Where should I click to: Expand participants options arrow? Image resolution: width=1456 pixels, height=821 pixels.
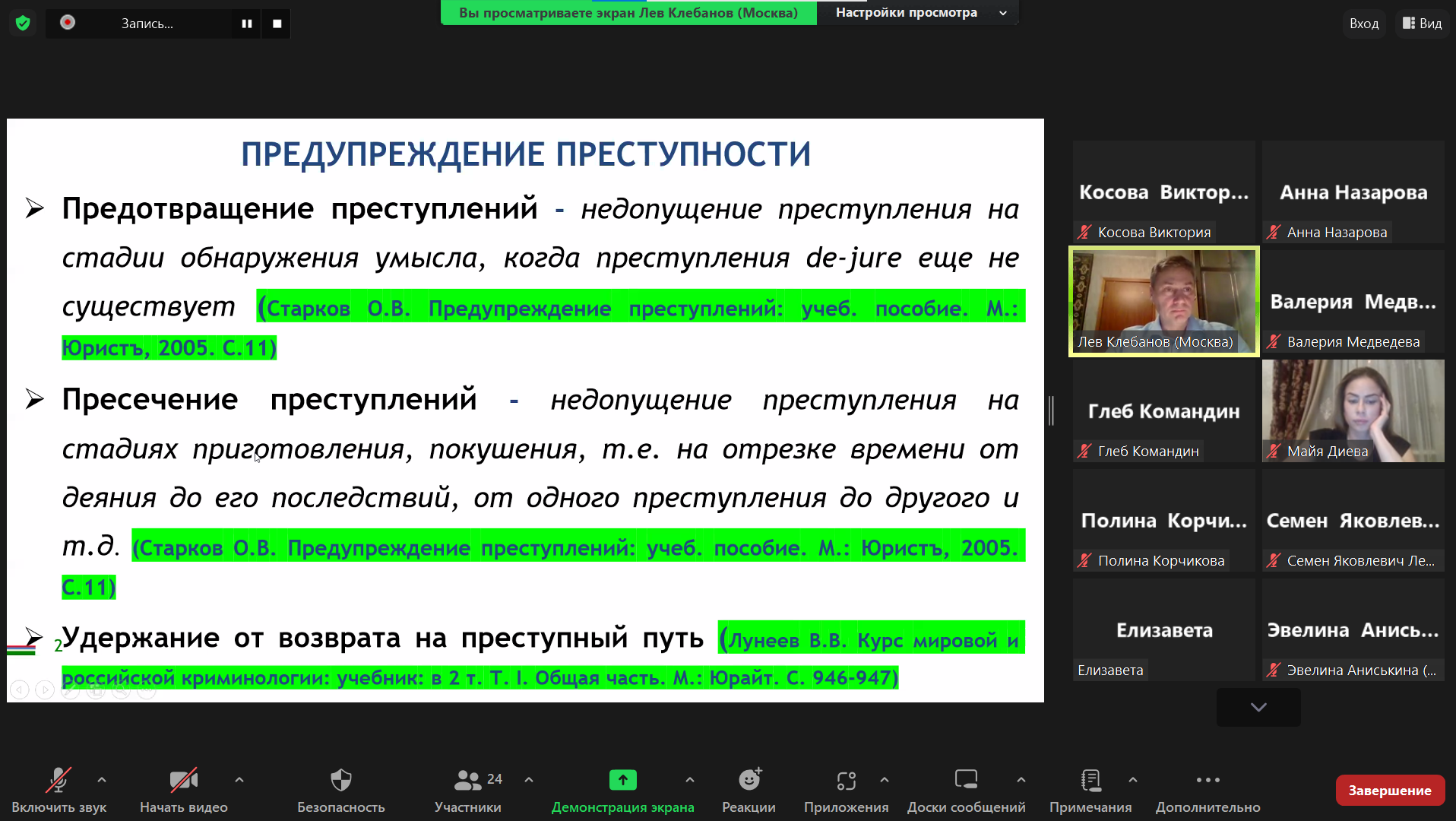click(x=529, y=780)
